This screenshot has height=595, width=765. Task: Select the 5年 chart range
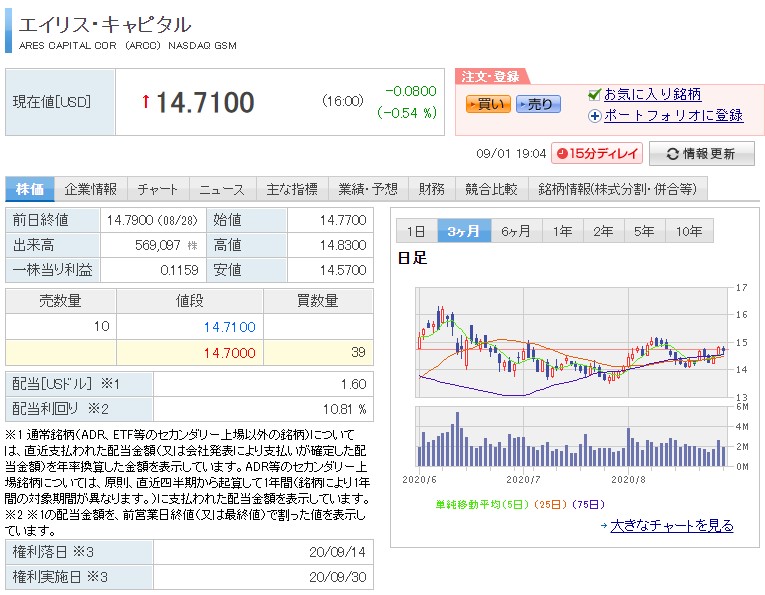pyautogui.click(x=644, y=231)
